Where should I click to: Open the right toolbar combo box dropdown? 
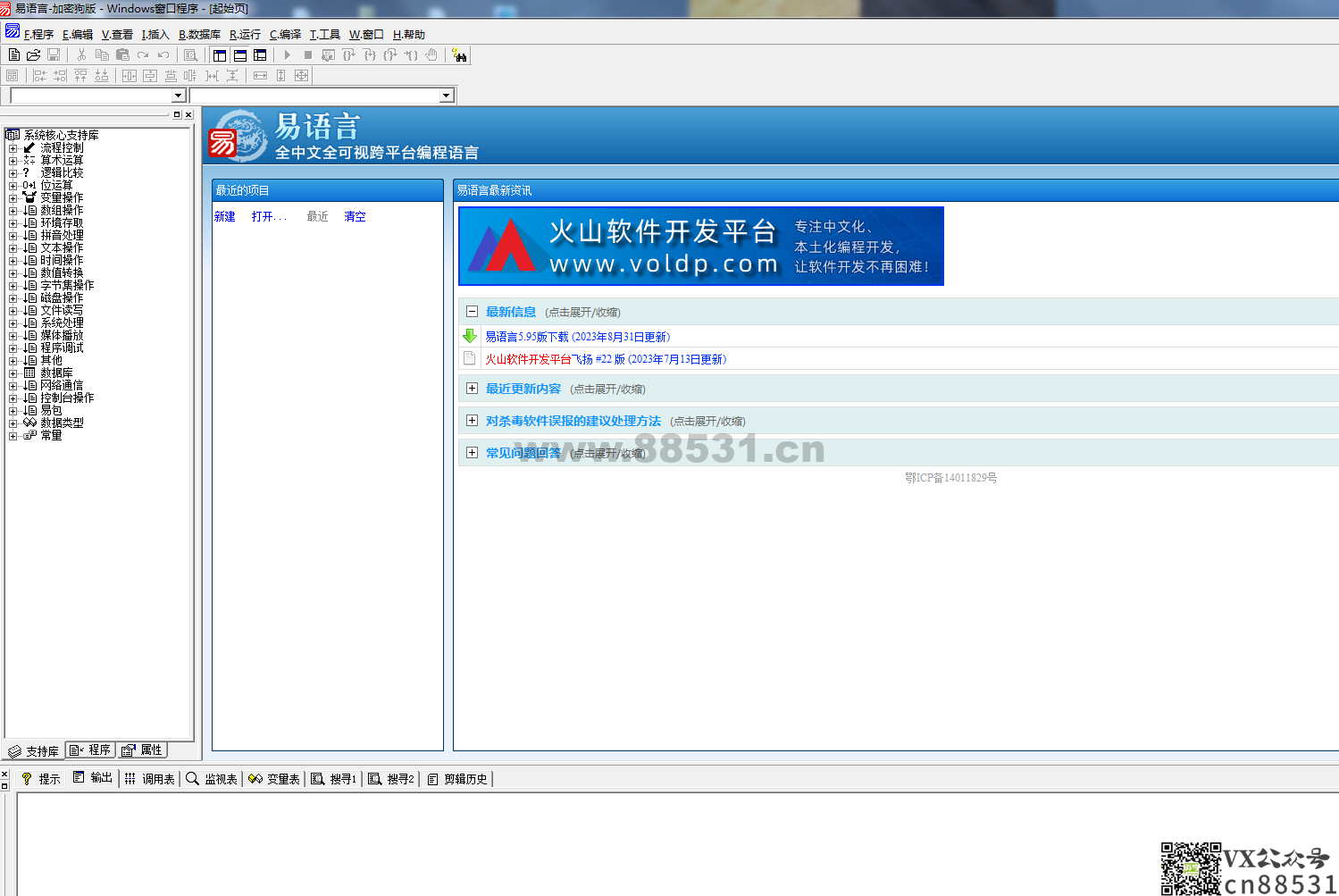point(446,96)
